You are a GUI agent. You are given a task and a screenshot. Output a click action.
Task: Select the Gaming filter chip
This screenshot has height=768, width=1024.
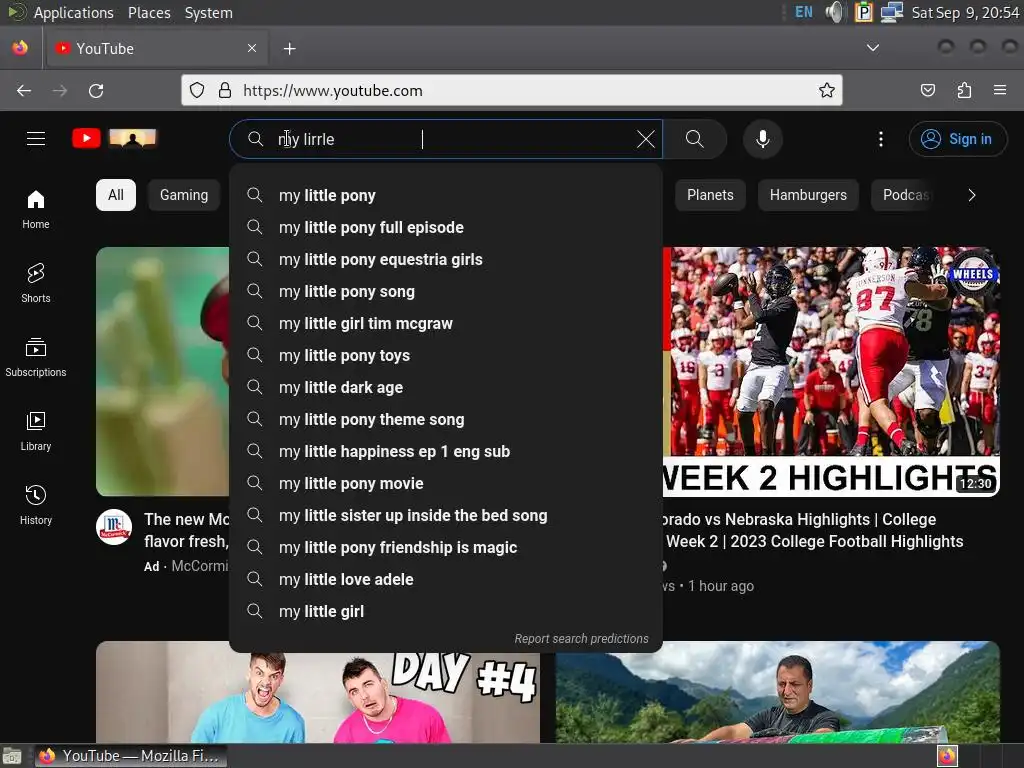coord(184,195)
